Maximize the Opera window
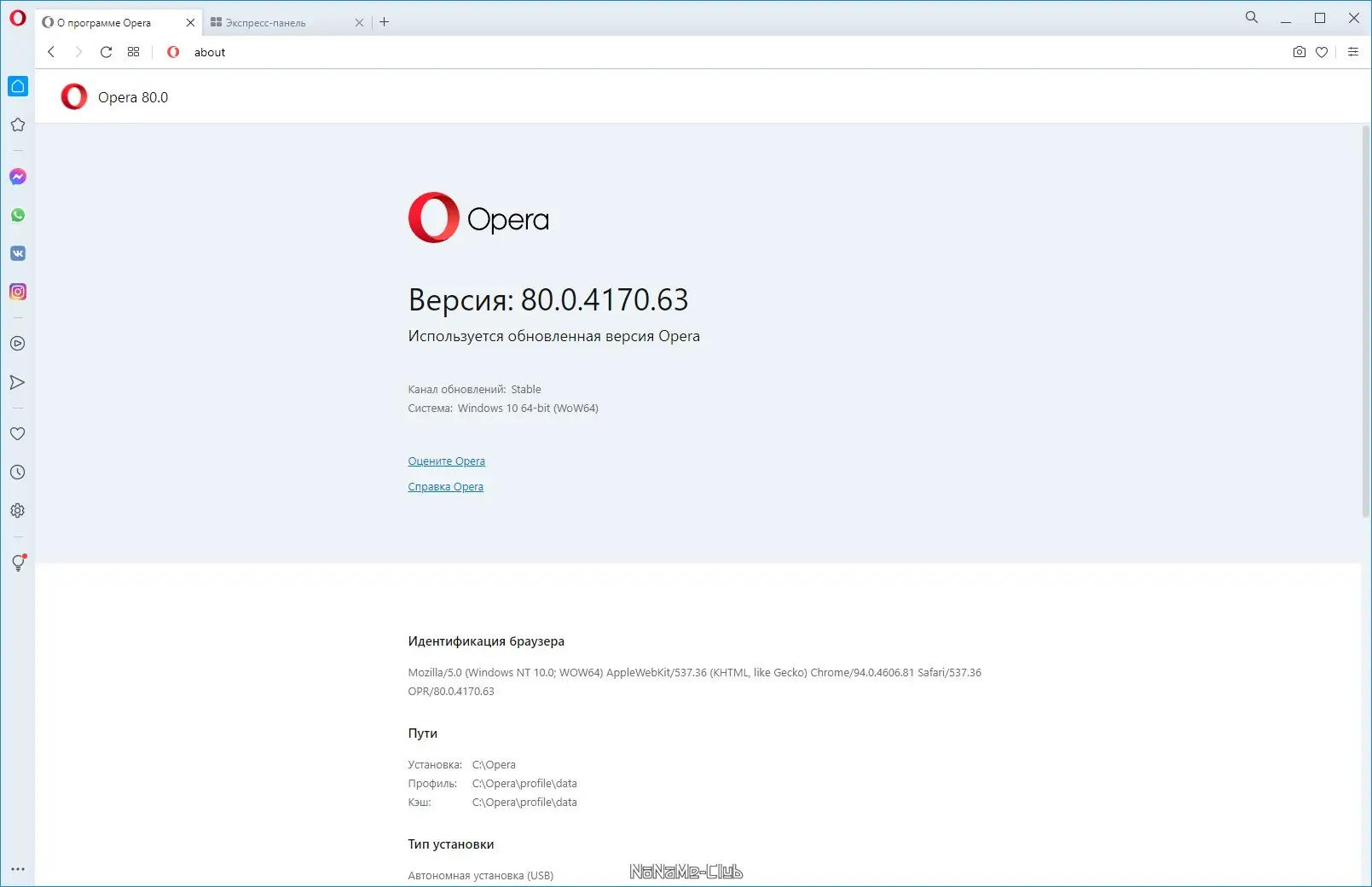The width and height of the screenshot is (1372, 887). tap(1320, 18)
